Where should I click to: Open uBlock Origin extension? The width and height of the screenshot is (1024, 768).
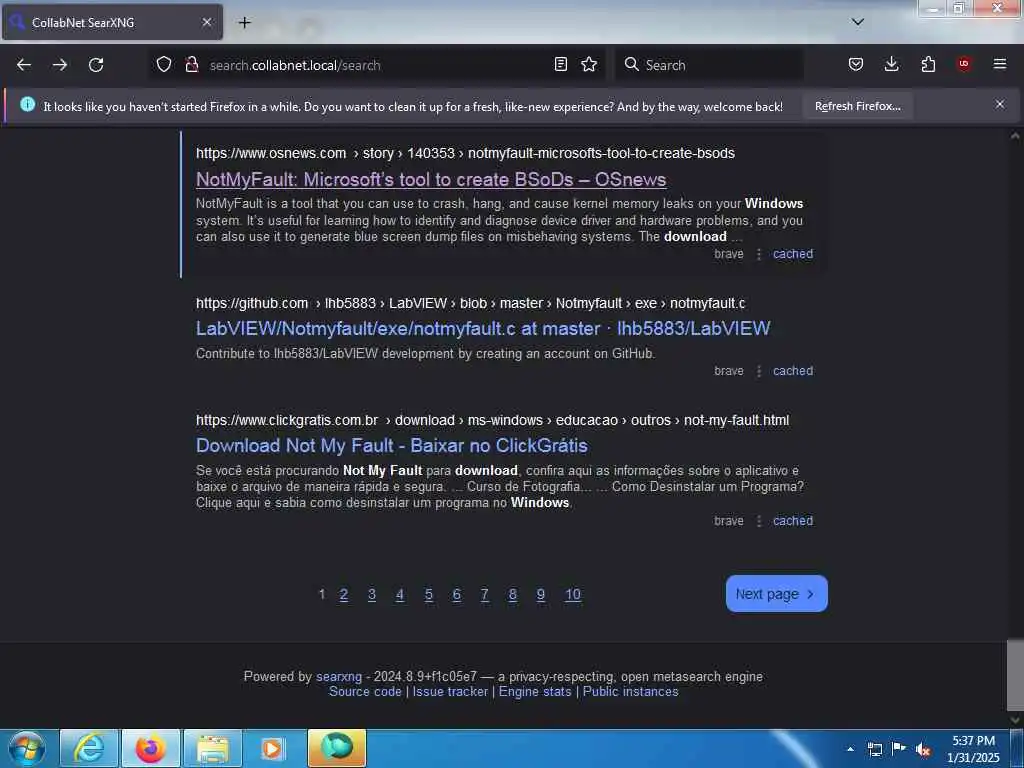[x=964, y=64]
